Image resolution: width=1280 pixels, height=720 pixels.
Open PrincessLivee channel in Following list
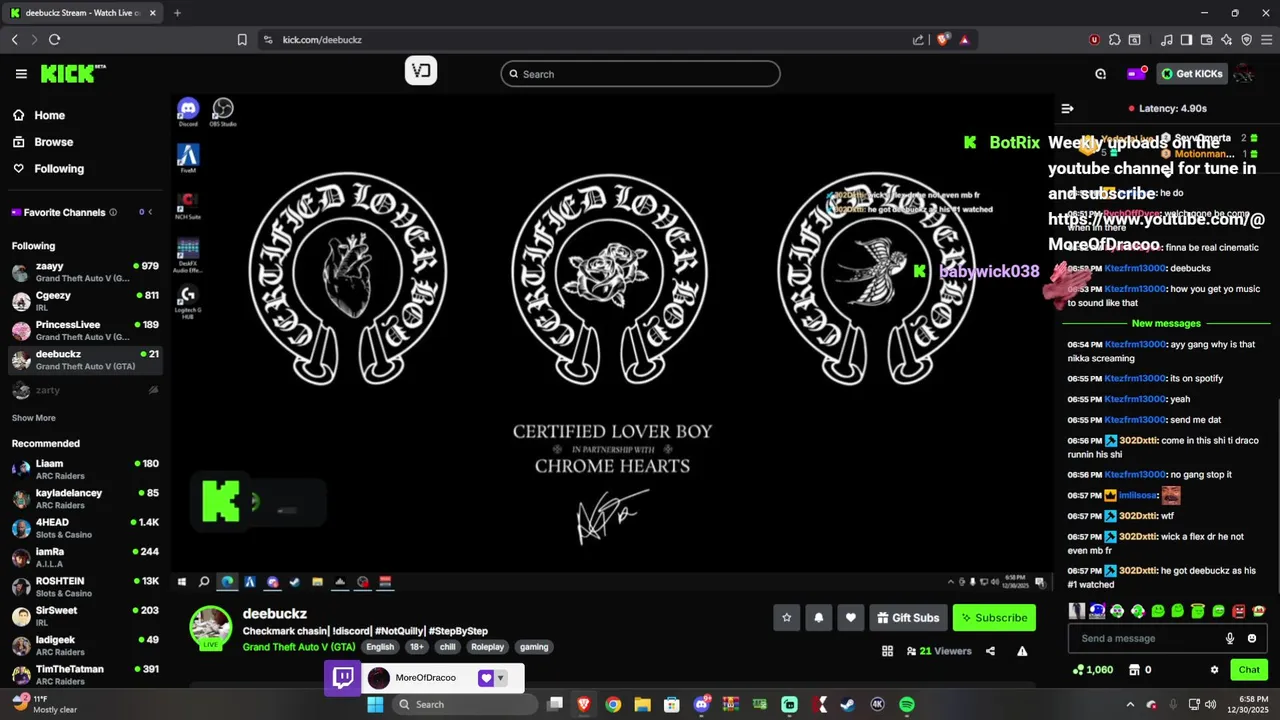click(x=85, y=330)
